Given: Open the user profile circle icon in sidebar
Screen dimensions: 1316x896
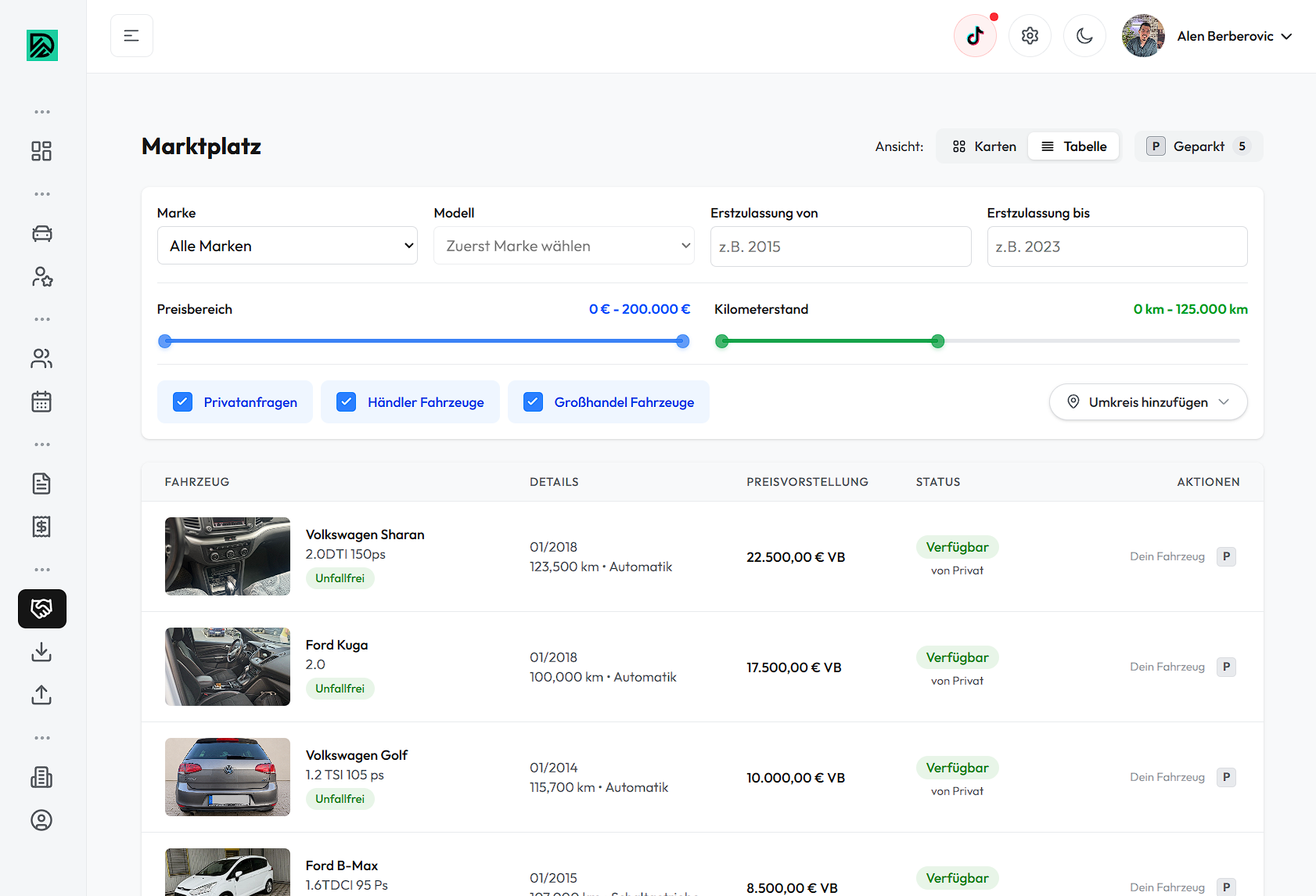Looking at the screenshot, I should tap(41, 820).
